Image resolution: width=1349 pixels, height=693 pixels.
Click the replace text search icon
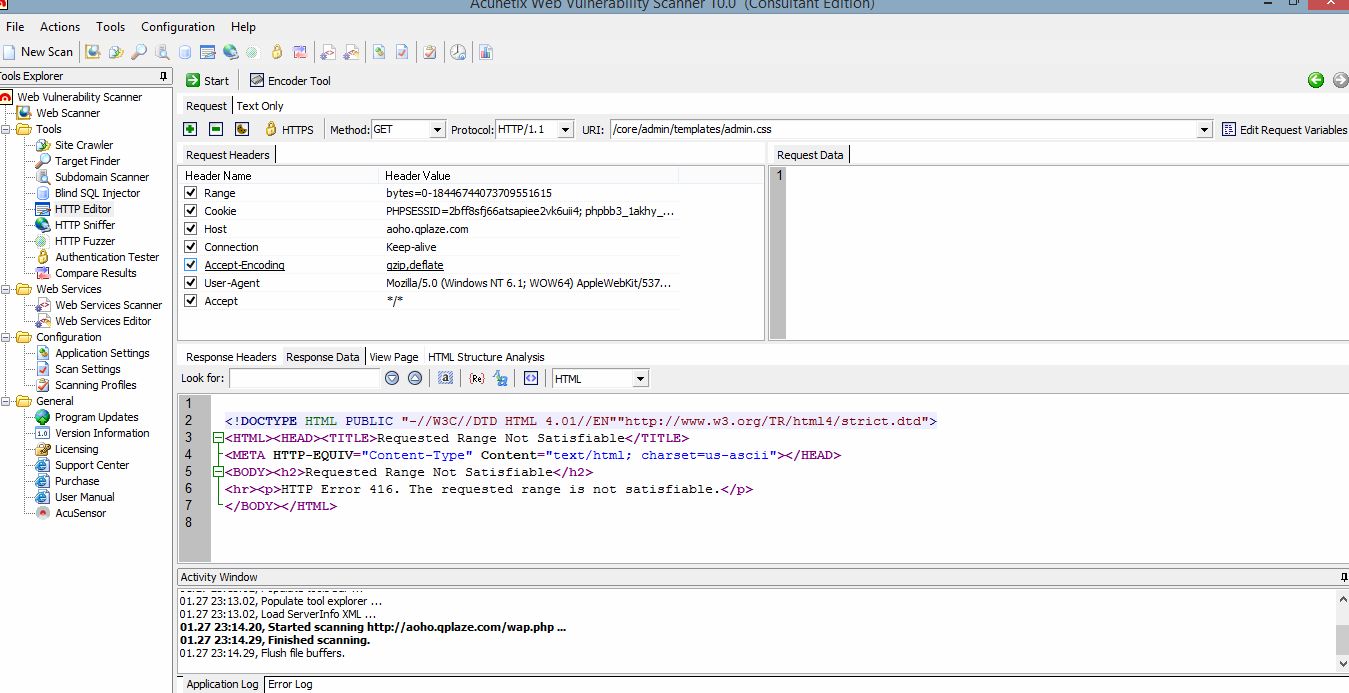(x=500, y=378)
